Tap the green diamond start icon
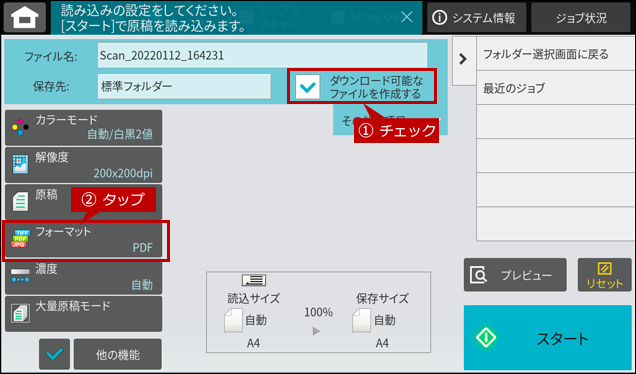 [486, 337]
